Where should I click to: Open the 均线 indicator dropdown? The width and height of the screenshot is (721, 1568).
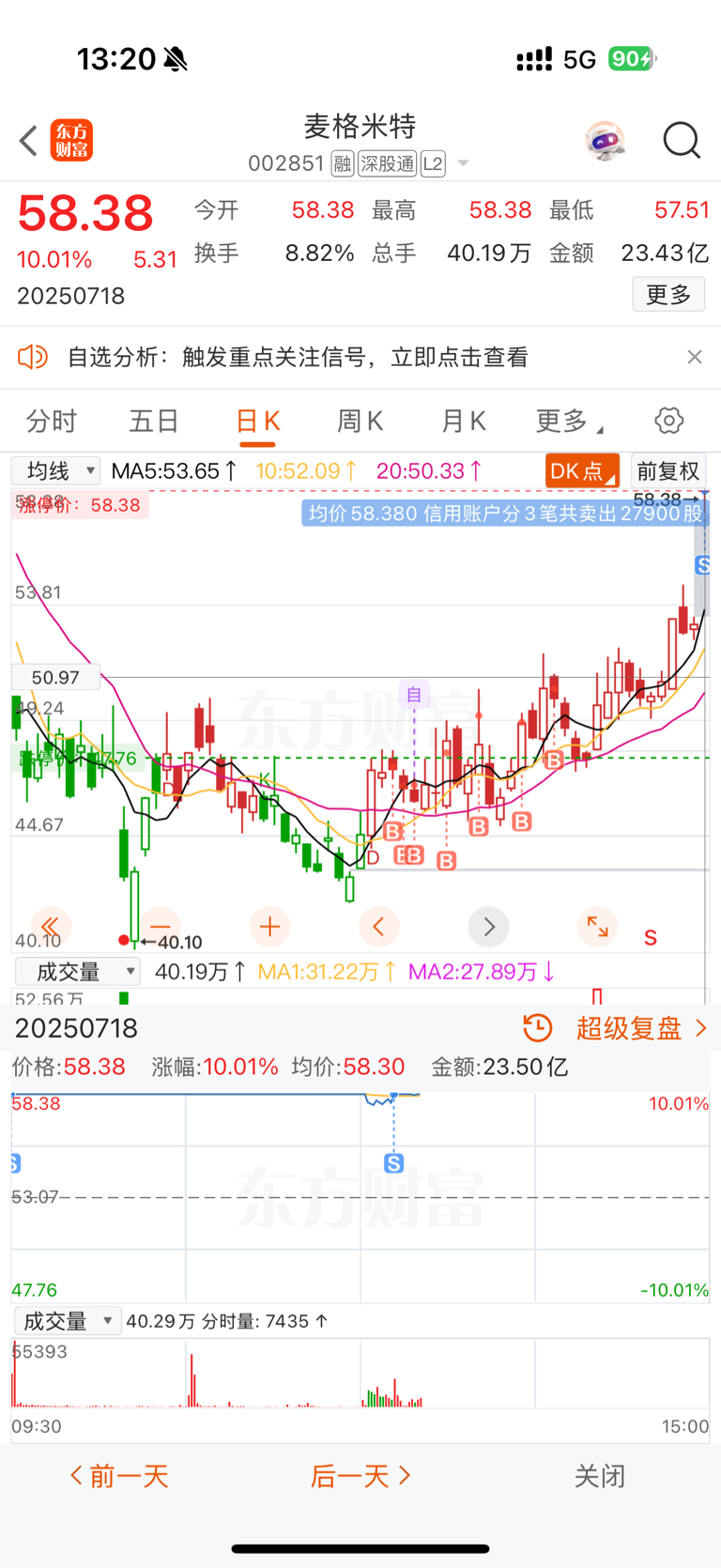[x=55, y=470]
